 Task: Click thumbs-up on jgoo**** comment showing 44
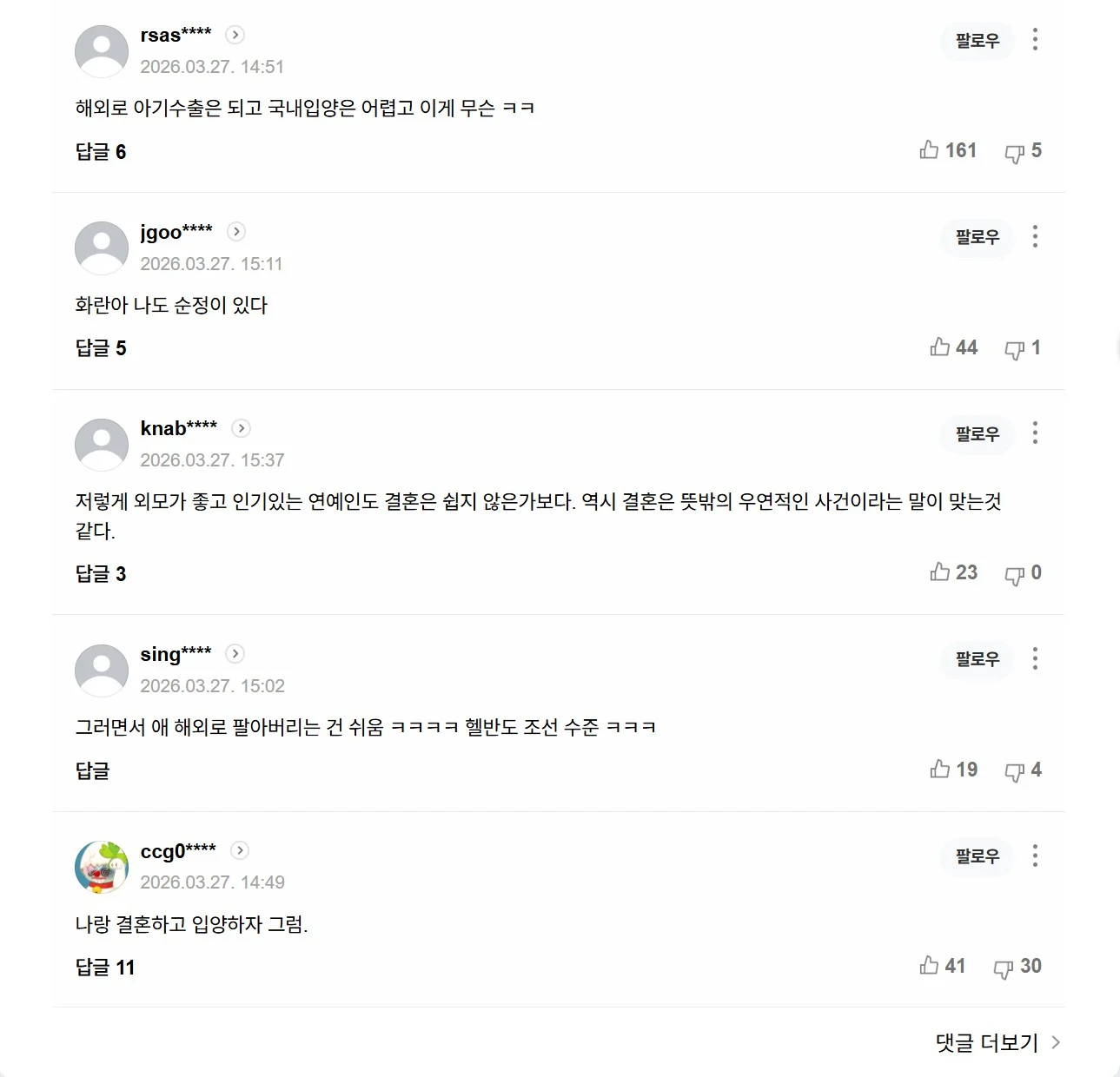point(939,347)
